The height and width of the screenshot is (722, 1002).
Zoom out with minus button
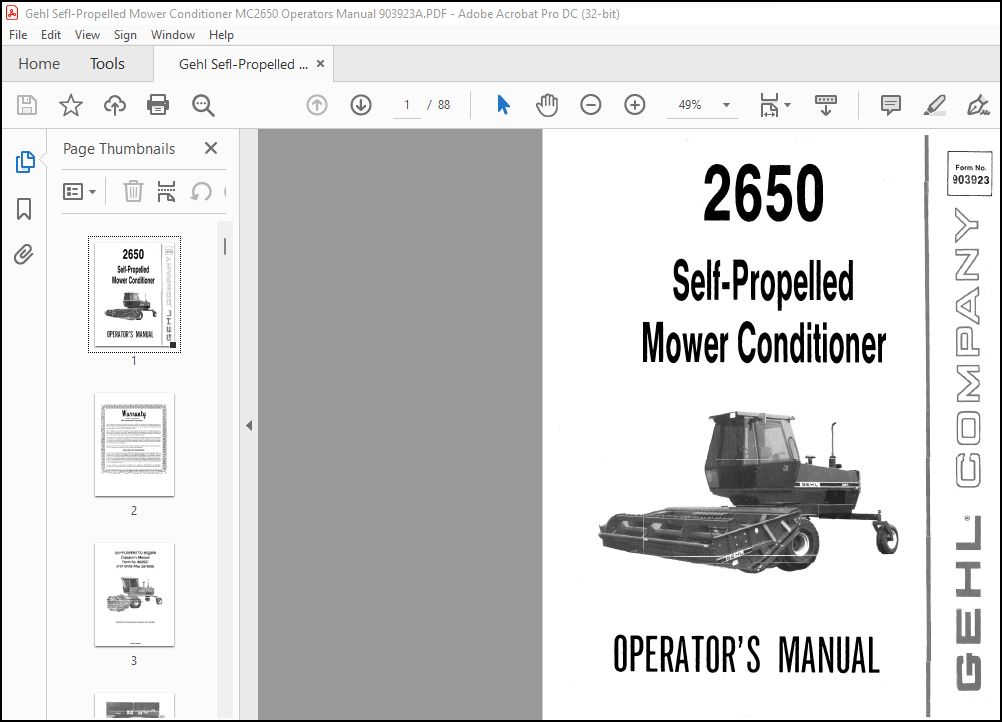[x=590, y=105]
